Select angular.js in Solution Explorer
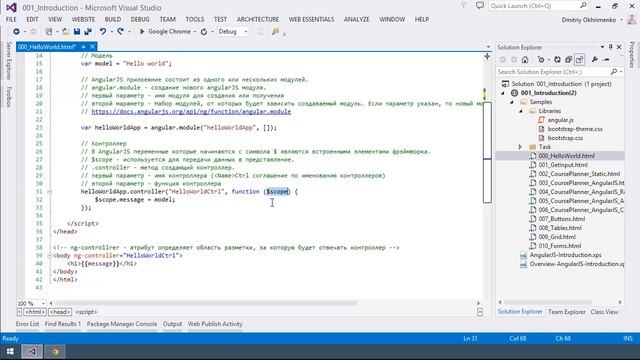Viewport: 640px width, 360px height. coord(560,120)
